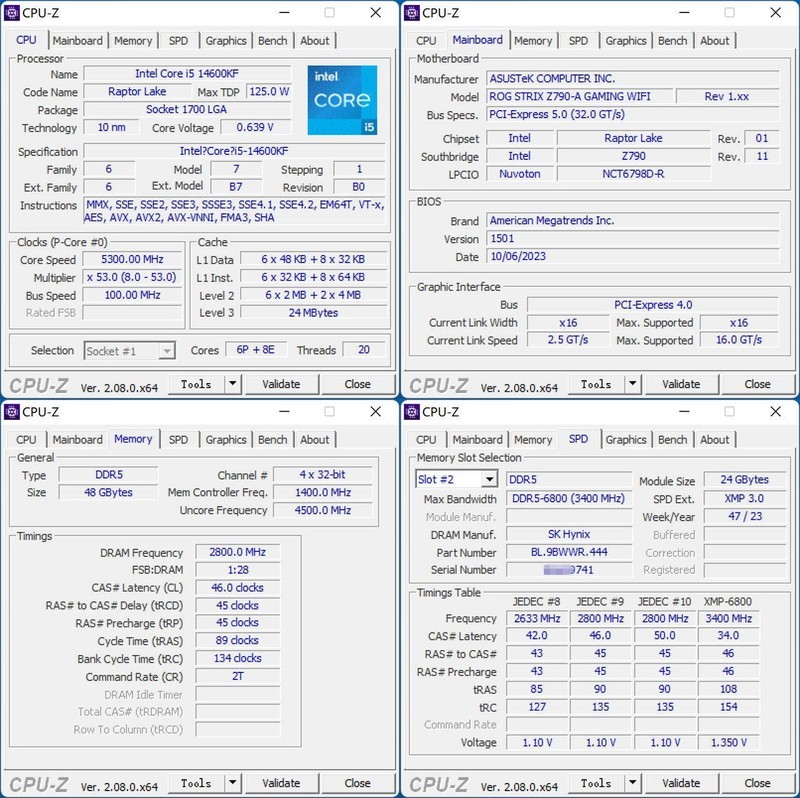Close the Processor window using its title bar X

pyautogui.click(x=375, y=13)
